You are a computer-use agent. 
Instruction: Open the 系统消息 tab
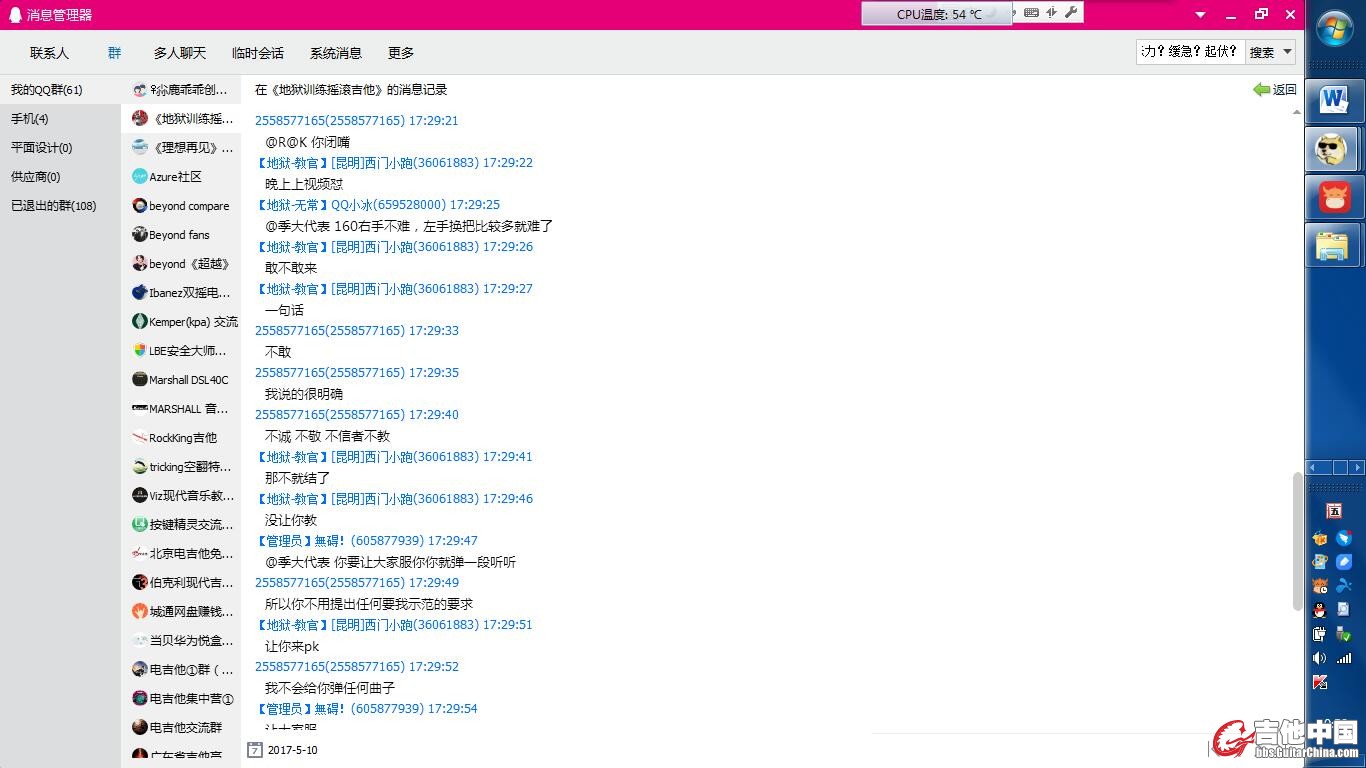[335, 53]
